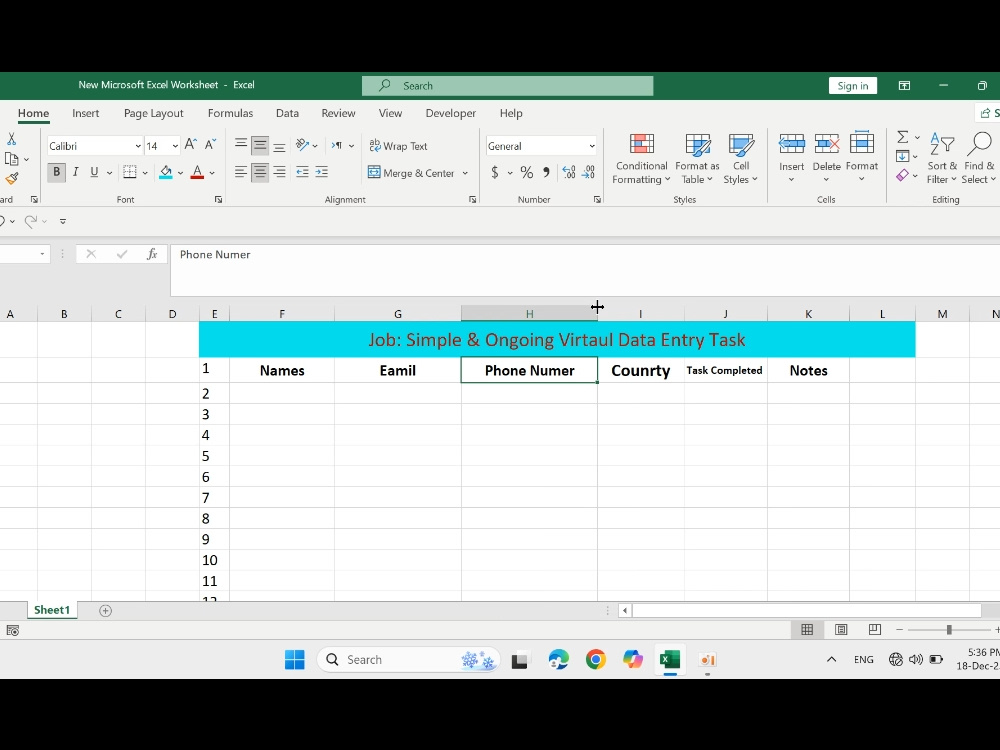The width and height of the screenshot is (1000, 750).
Task: Expand the Fill Color dropdown arrow
Action: click(180, 173)
